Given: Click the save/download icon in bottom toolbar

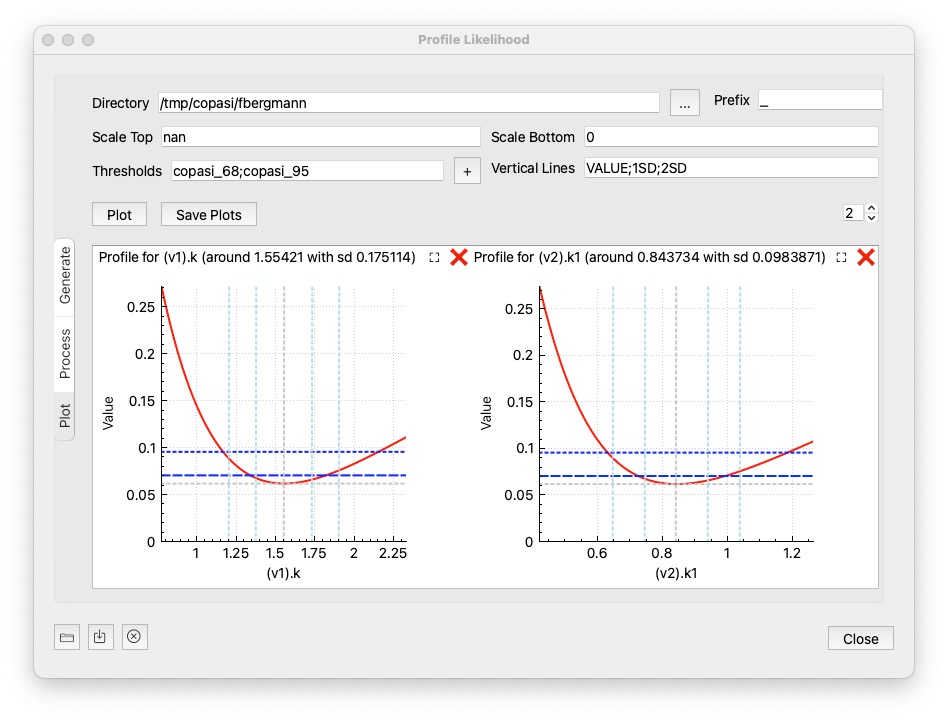Looking at the screenshot, I should pos(100,637).
